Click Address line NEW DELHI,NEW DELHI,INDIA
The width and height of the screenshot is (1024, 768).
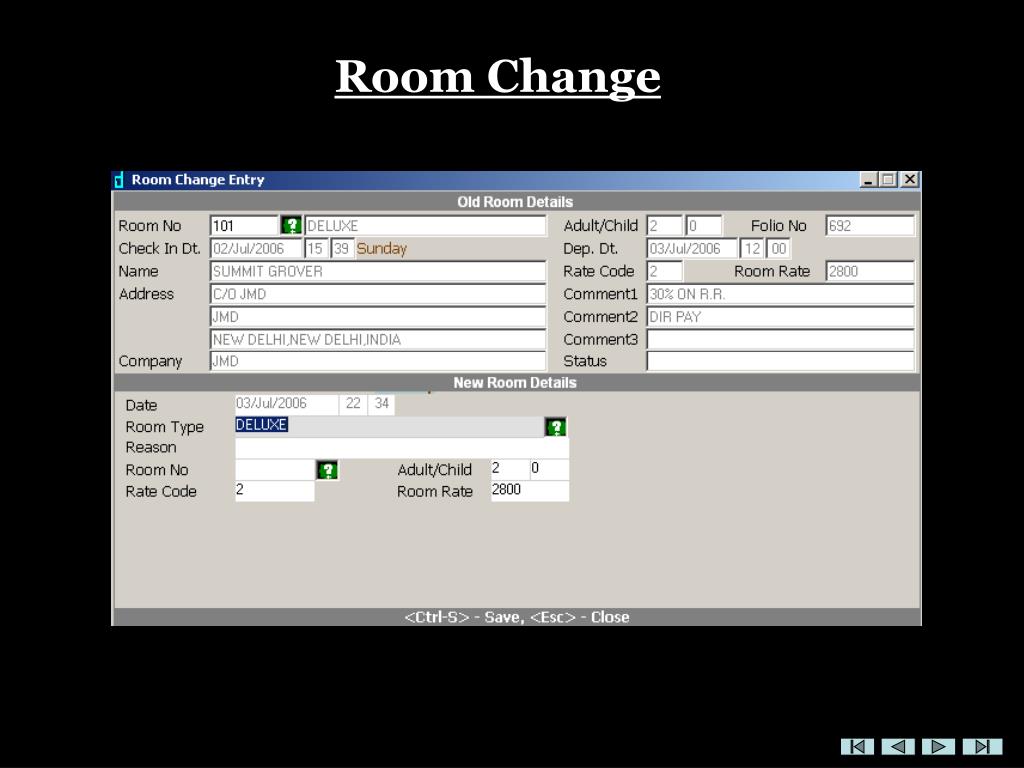(377, 339)
